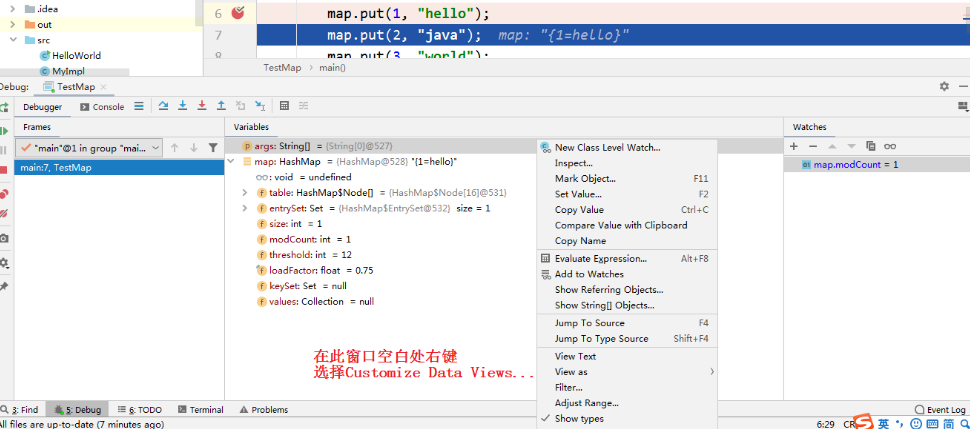
Task: Click the duplicate watch icon
Action: (x=870, y=146)
